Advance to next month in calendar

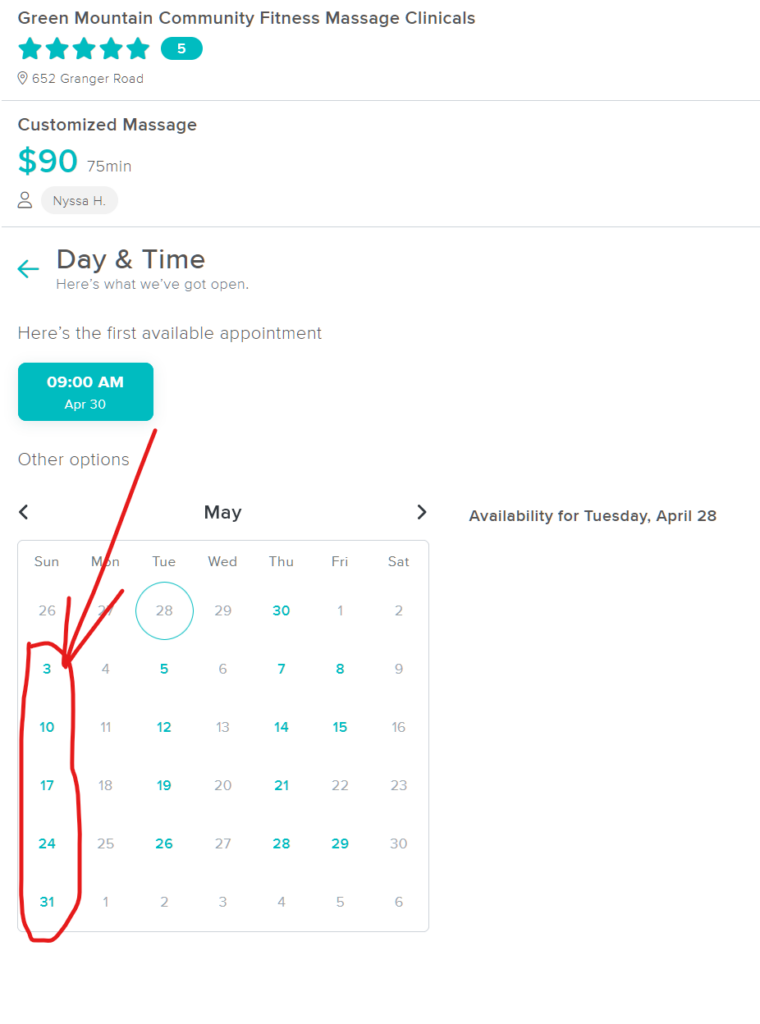[x=421, y=512]
